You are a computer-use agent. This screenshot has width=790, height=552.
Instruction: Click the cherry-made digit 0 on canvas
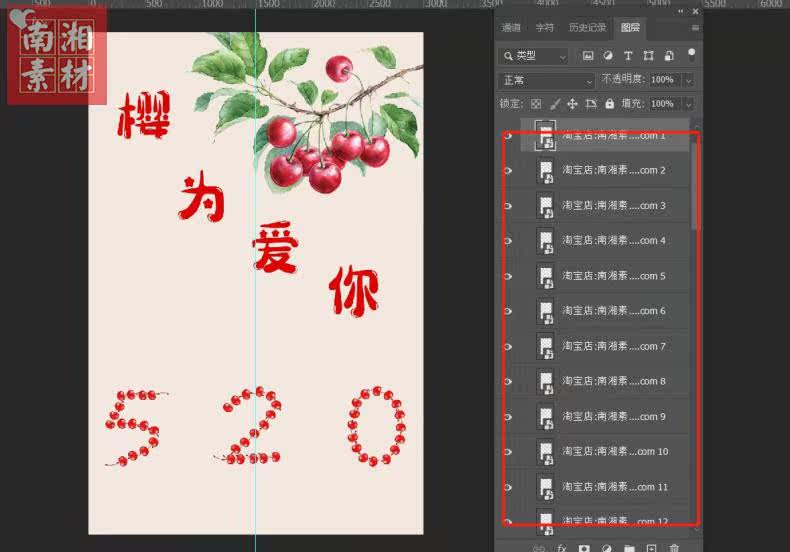(x=377, y=426)
